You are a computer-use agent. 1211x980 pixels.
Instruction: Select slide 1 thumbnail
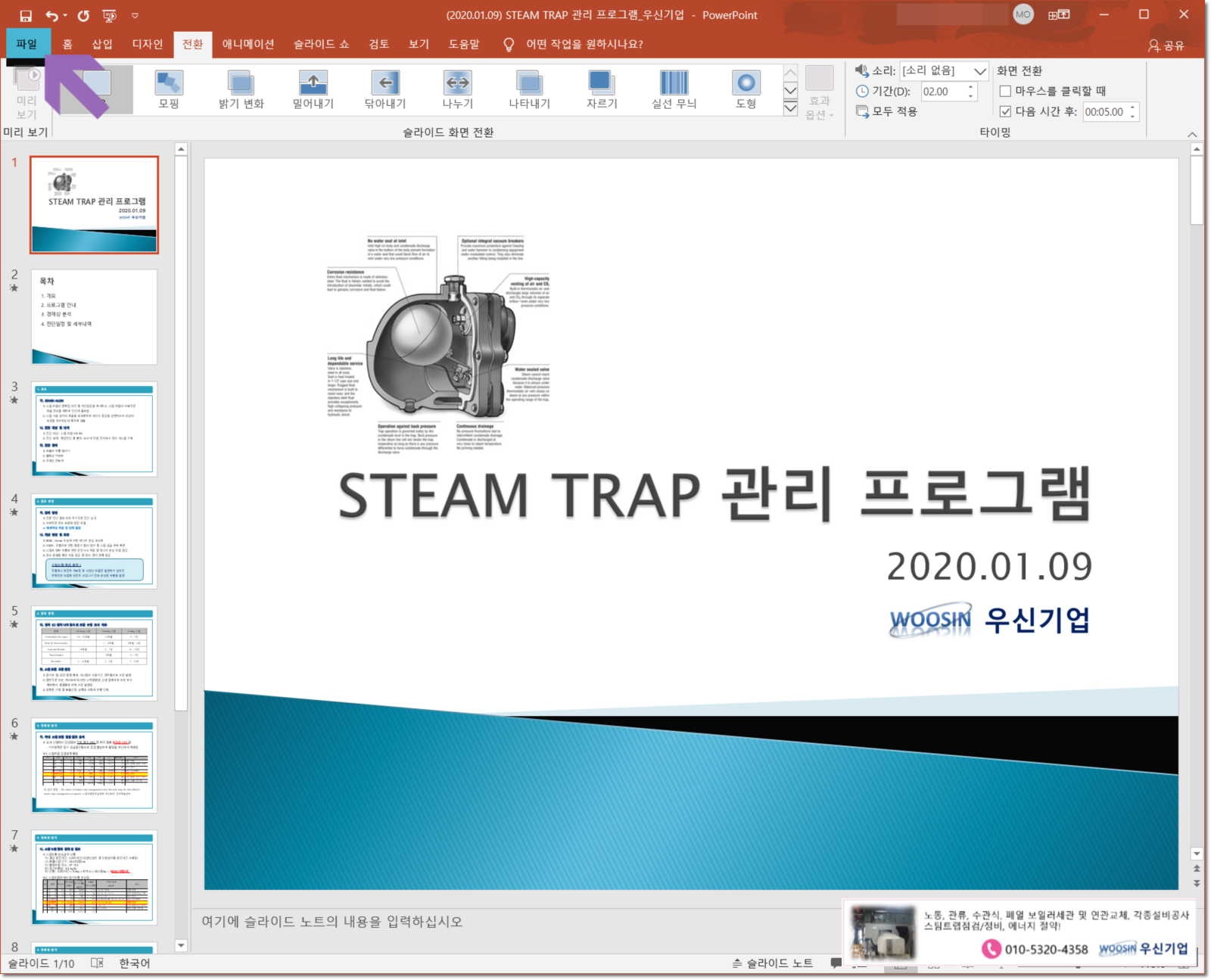coord(94,204)
